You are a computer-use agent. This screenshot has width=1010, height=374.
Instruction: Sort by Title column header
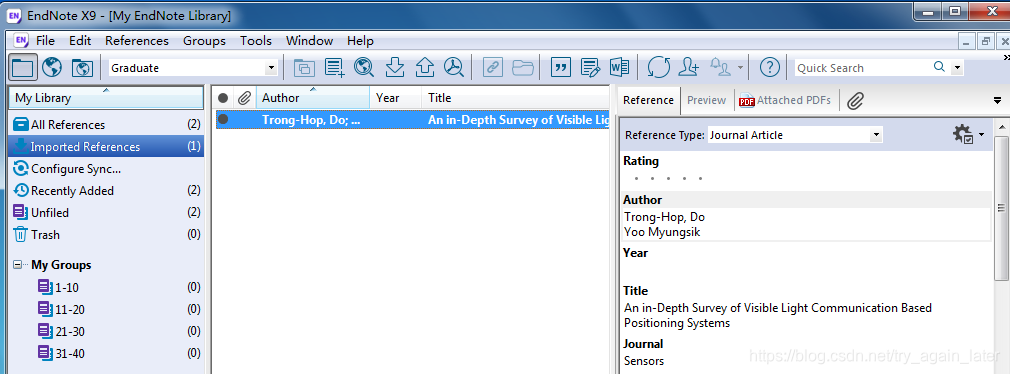(515, 98)
